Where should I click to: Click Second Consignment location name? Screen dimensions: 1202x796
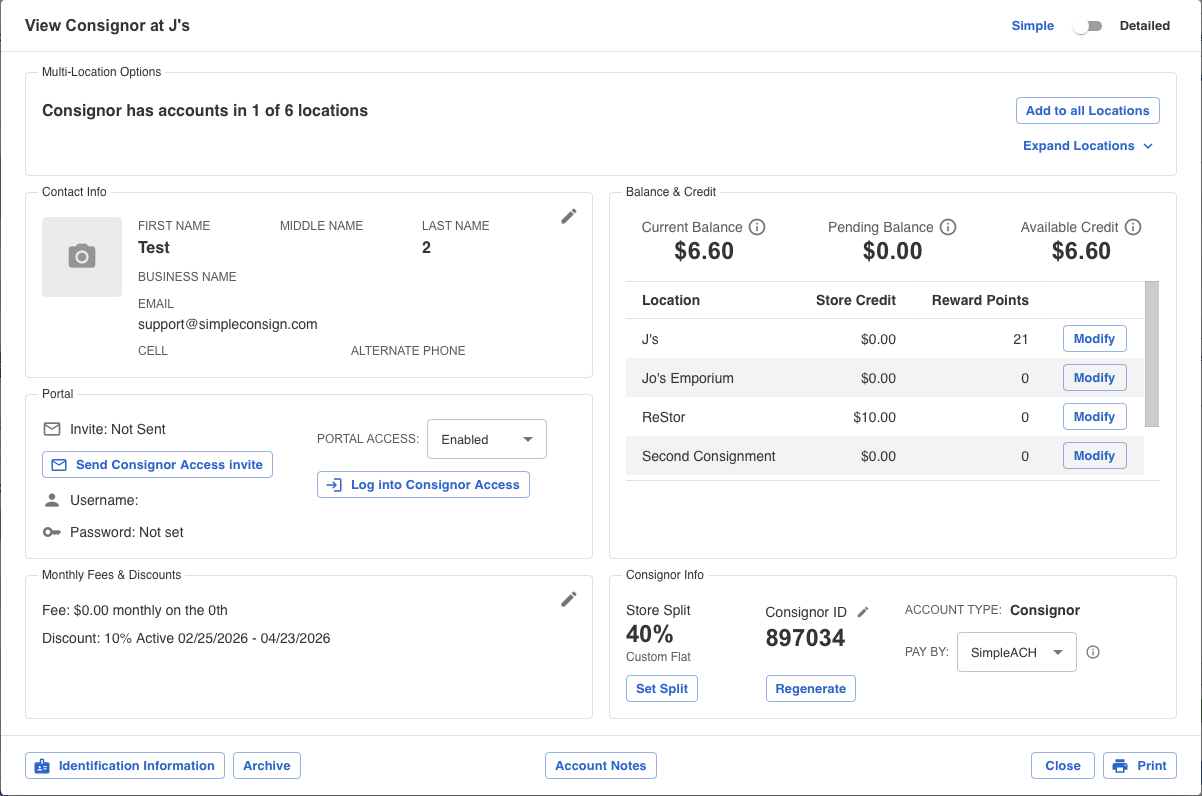coord(709,456)
